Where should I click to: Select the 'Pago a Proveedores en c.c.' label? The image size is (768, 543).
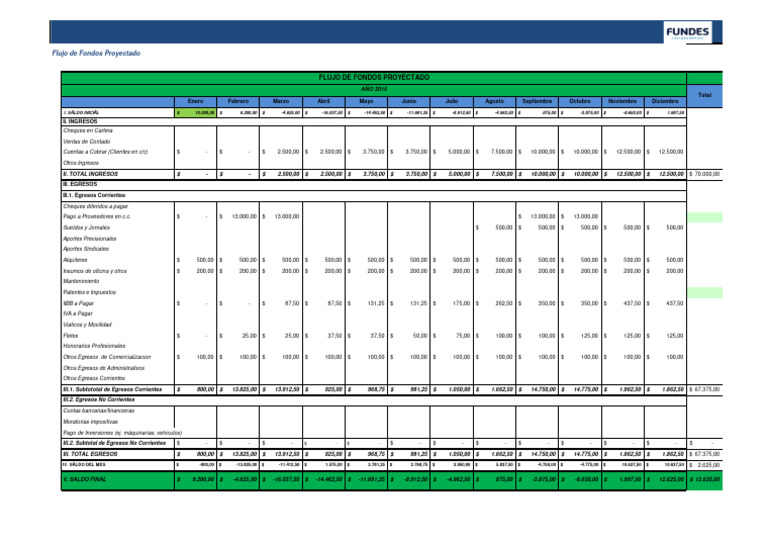pos(96,216)
